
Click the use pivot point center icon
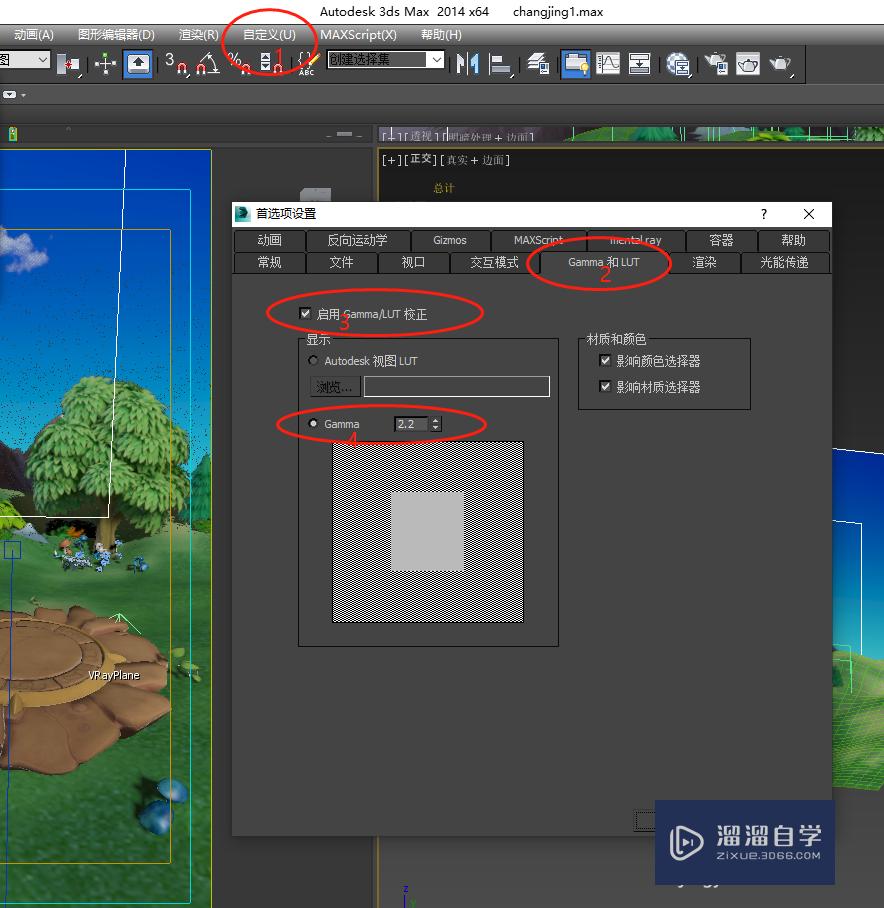coord(68,63)
